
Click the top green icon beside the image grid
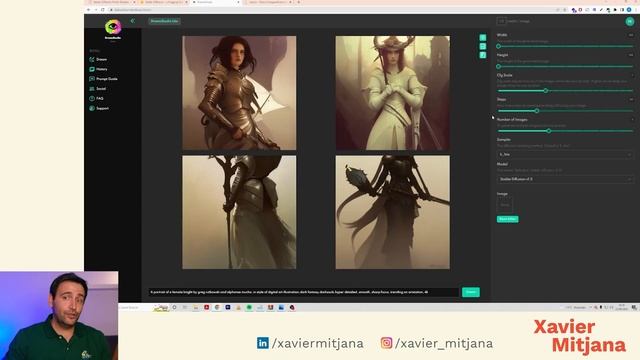483,38
